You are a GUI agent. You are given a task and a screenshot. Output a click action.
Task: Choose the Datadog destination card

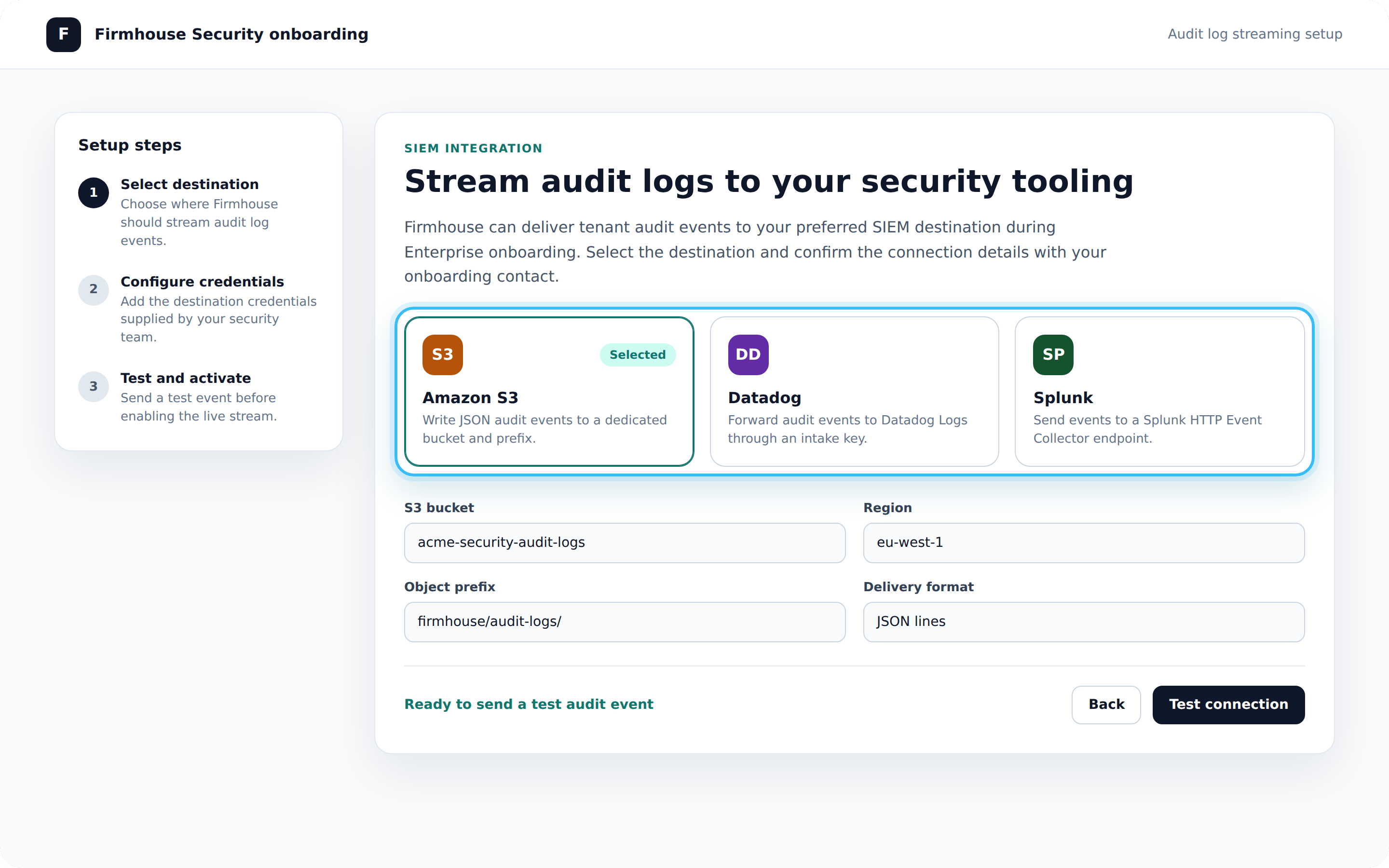854,392
